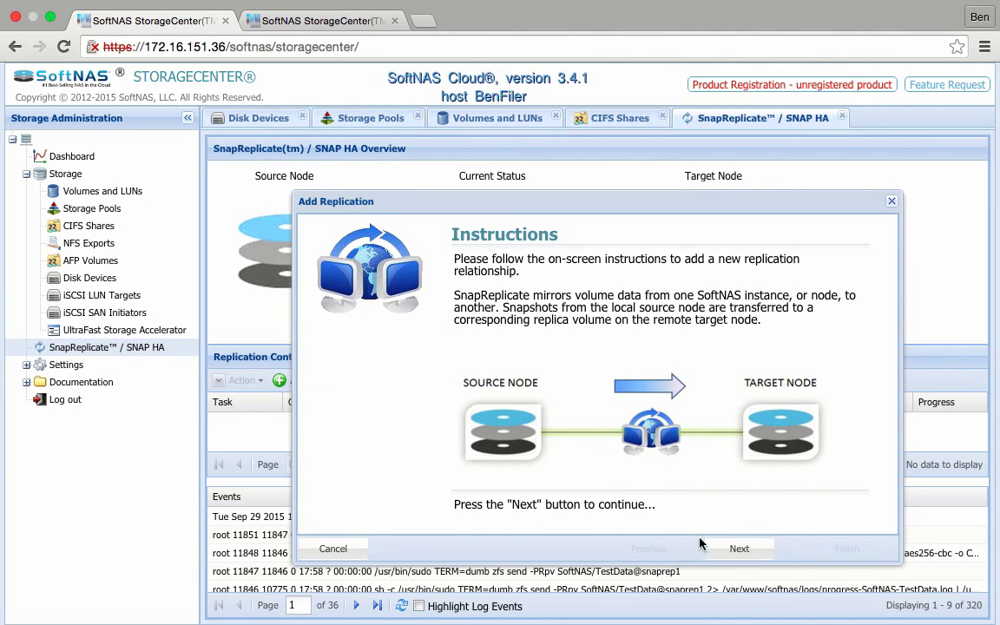Jump to last events page

(x=377, y=605)
